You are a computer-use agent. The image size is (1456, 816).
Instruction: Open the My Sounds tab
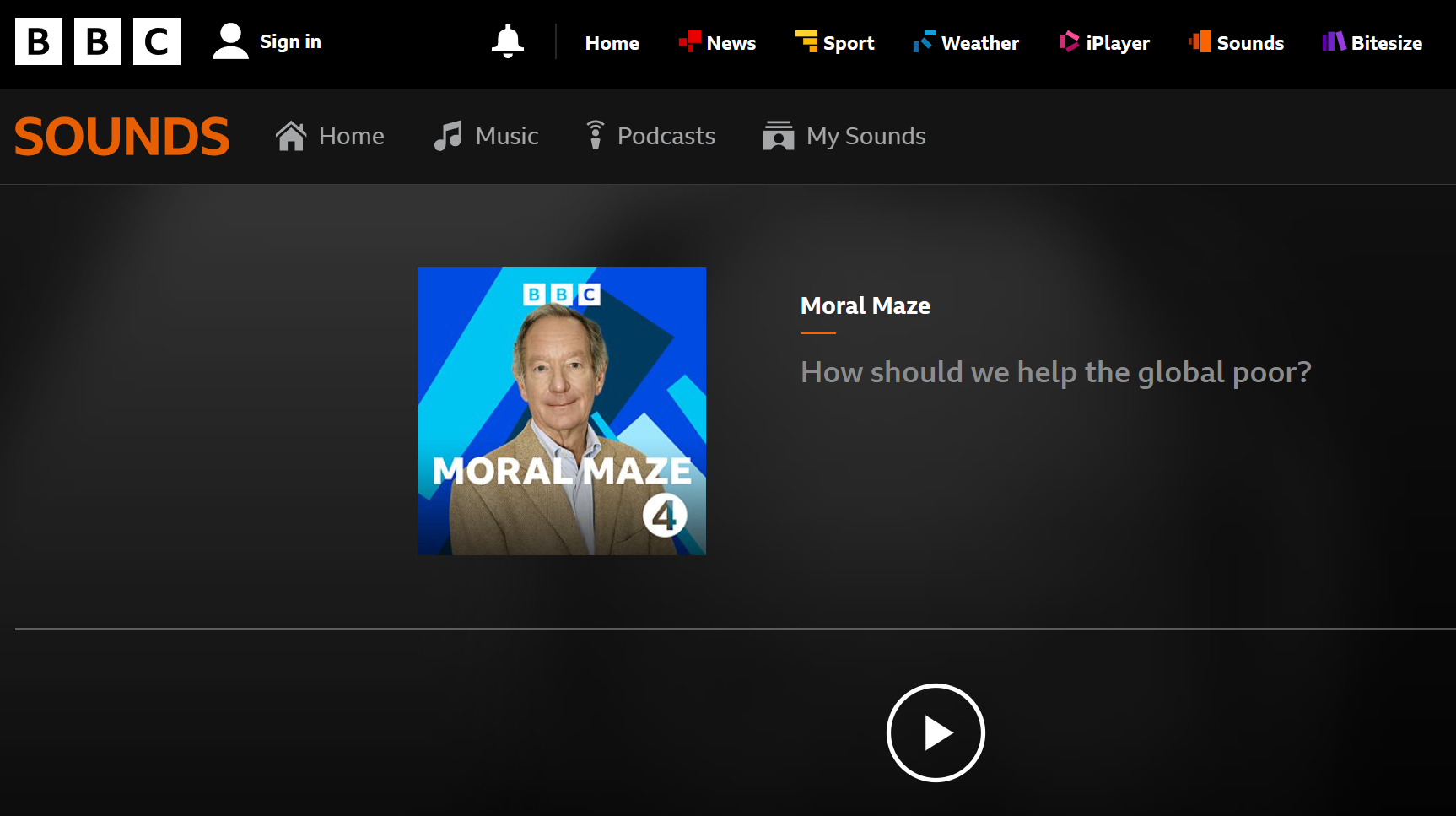[x=866, y=136]
